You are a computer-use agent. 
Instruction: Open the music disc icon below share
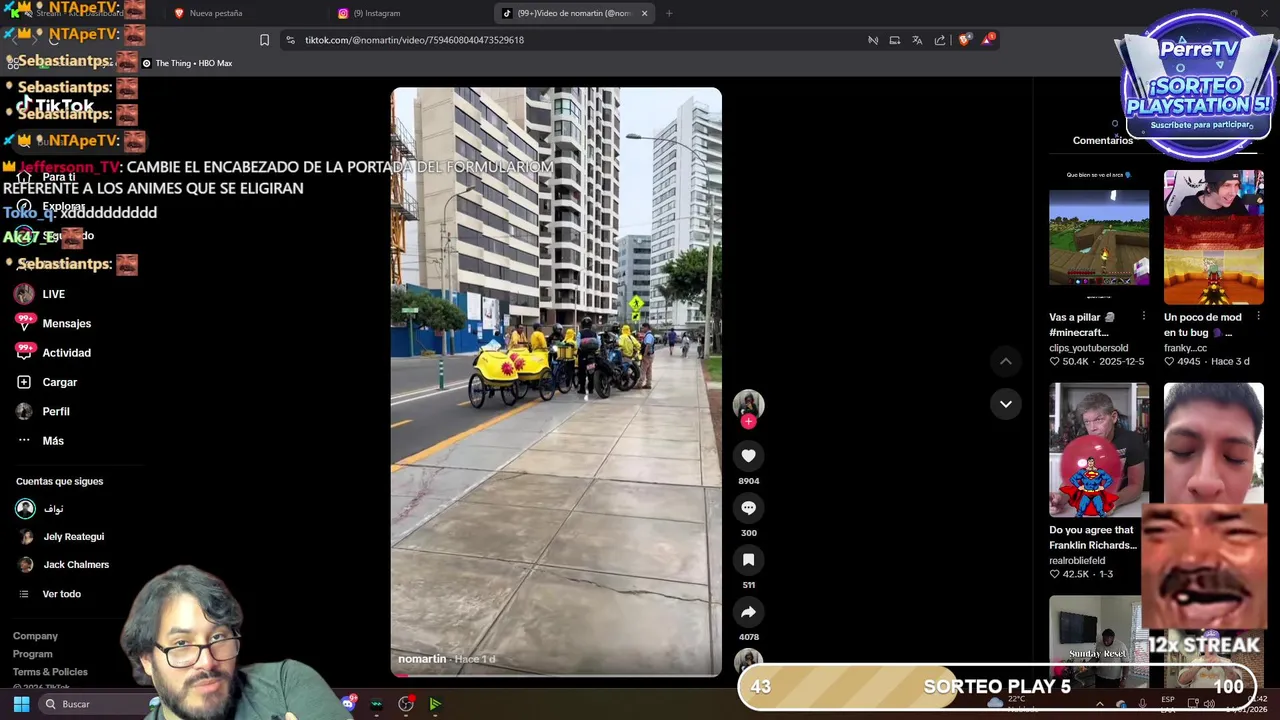point(748,660)
